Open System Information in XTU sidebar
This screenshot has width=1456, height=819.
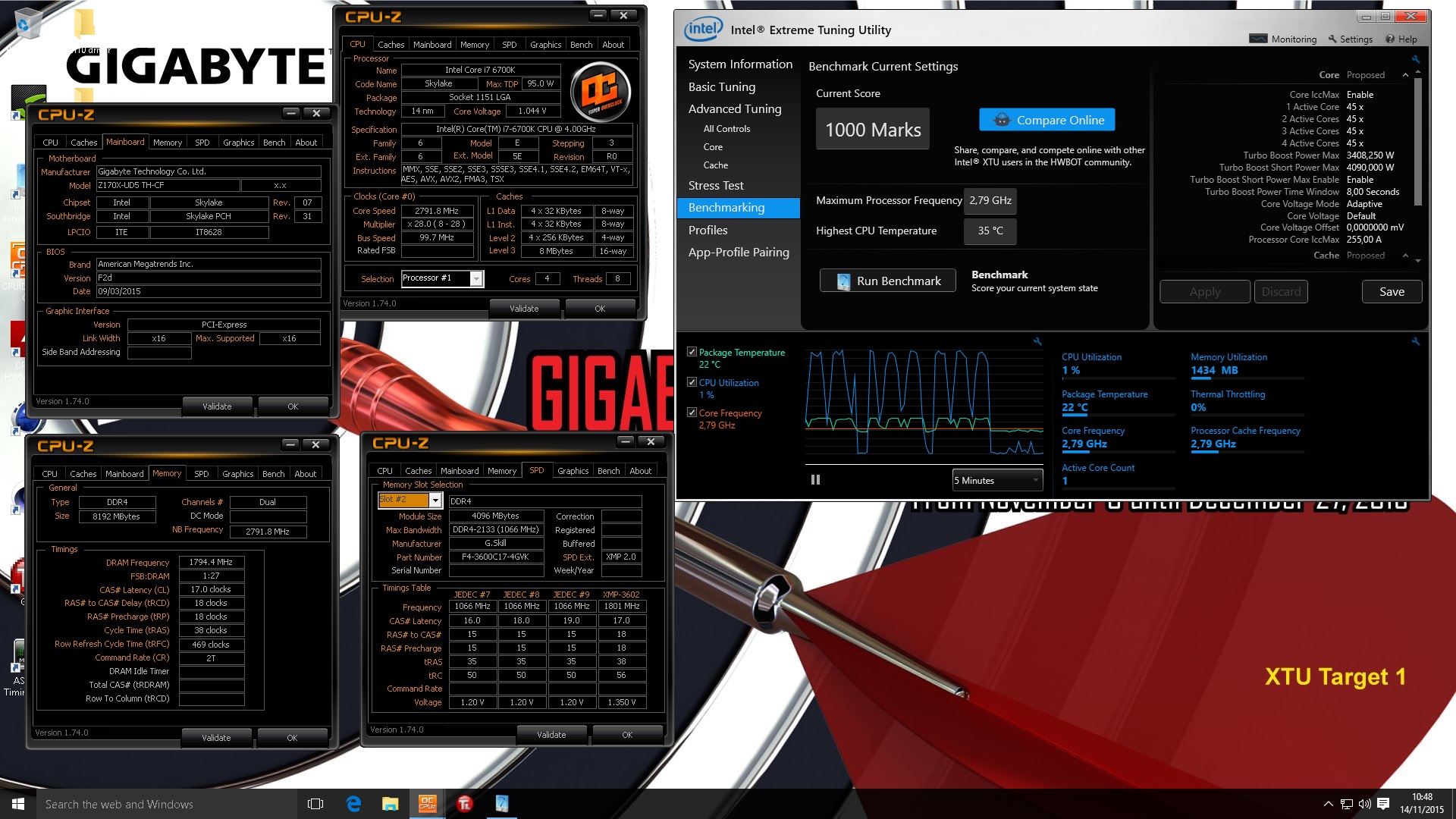click(739, 64)
